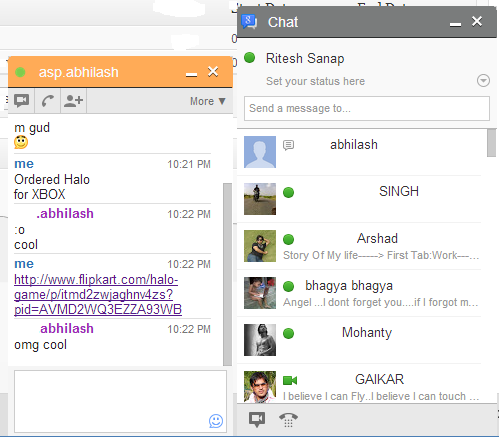
Task: Add people to this chat
Action: tap(73, 101)
